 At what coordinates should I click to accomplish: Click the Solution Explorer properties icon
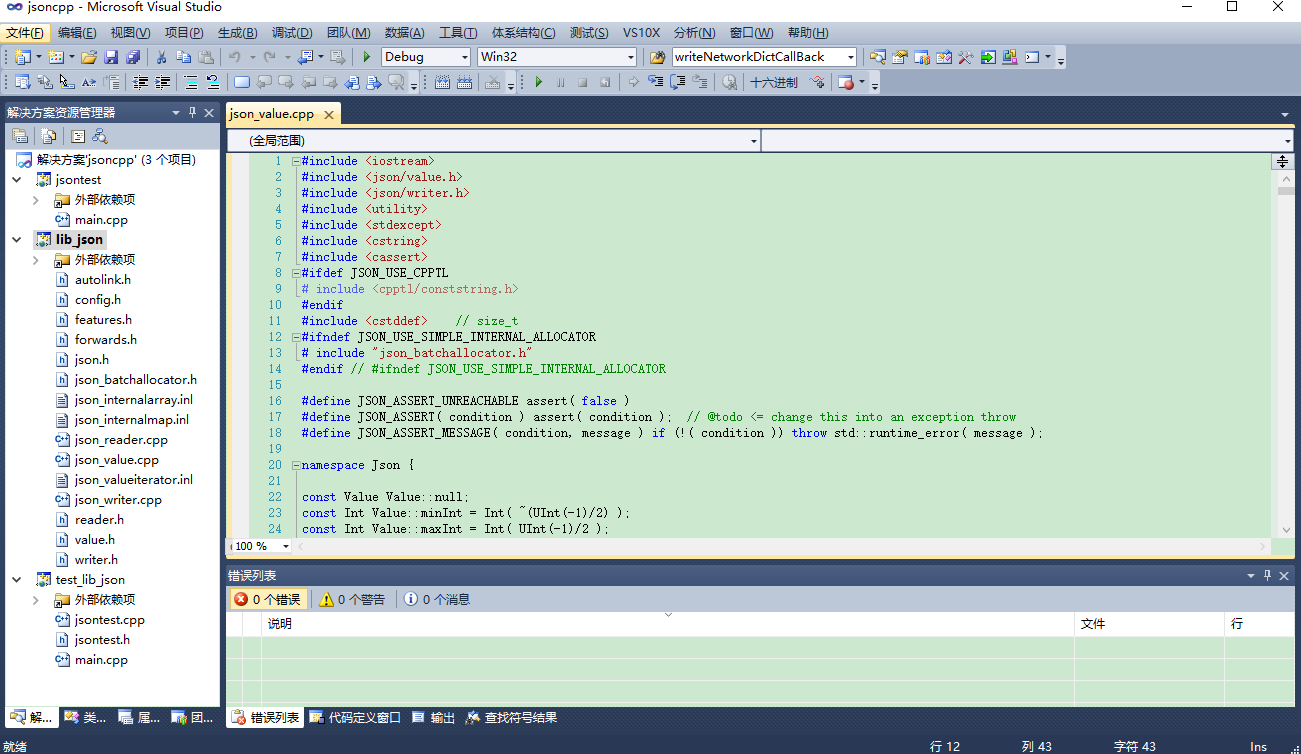(20, 136)
